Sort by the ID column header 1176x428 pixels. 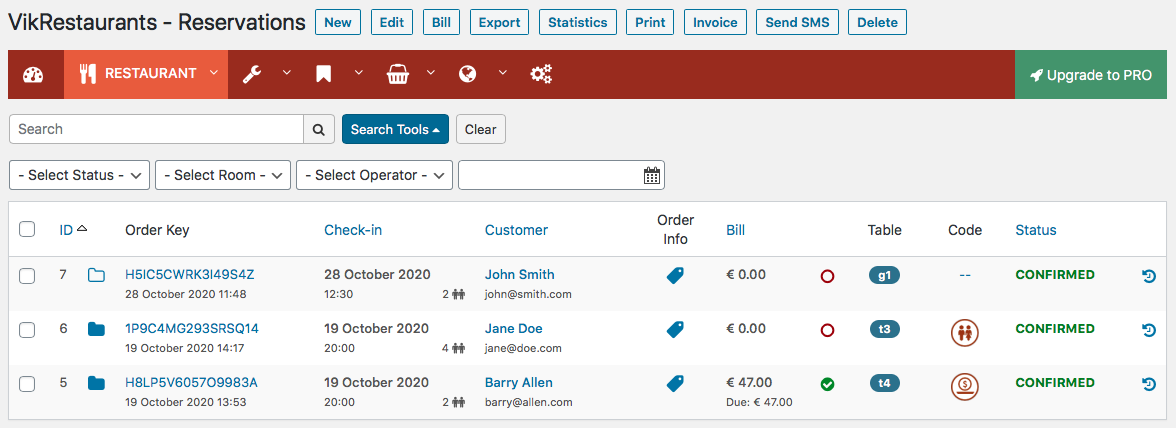[66, 230]
